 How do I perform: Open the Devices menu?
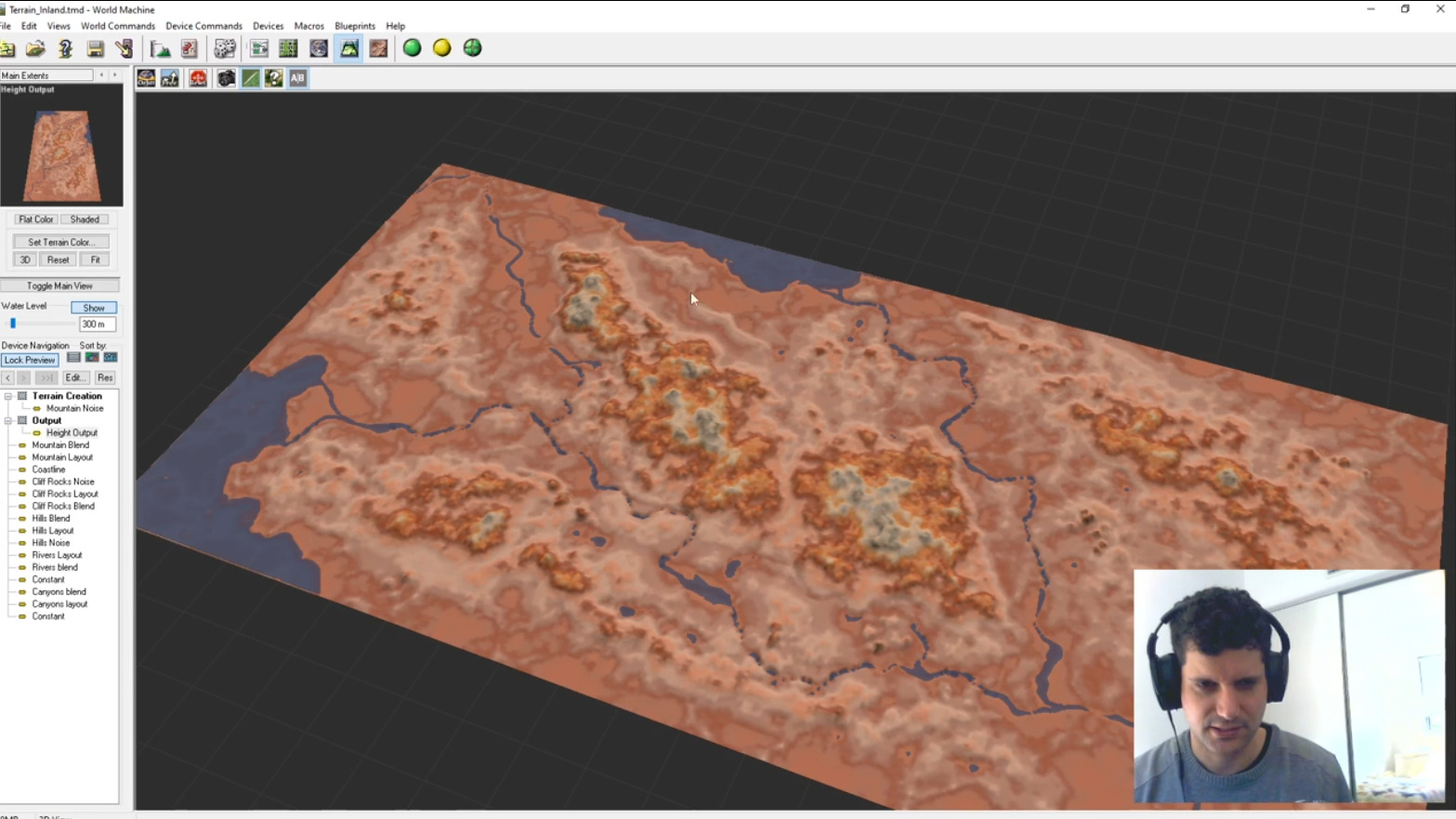268,26
